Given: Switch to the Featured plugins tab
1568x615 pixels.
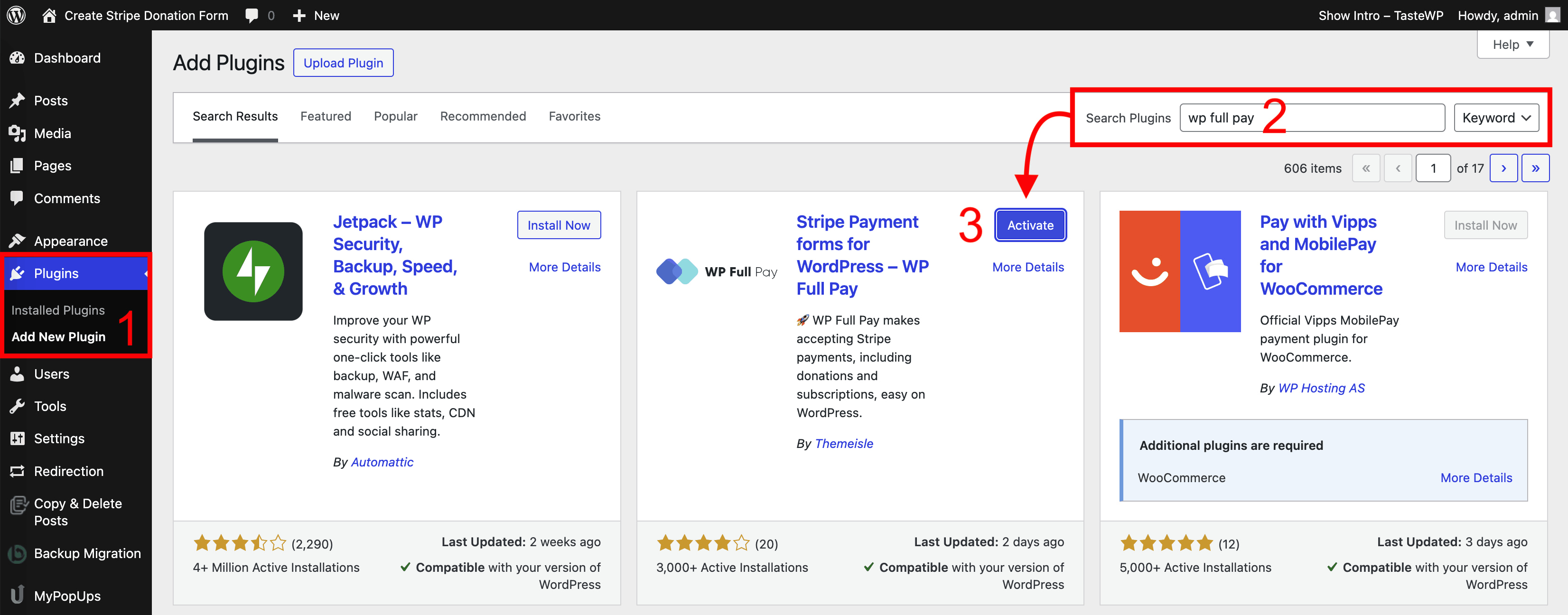Looking at the screenshot, I should 326,116.
